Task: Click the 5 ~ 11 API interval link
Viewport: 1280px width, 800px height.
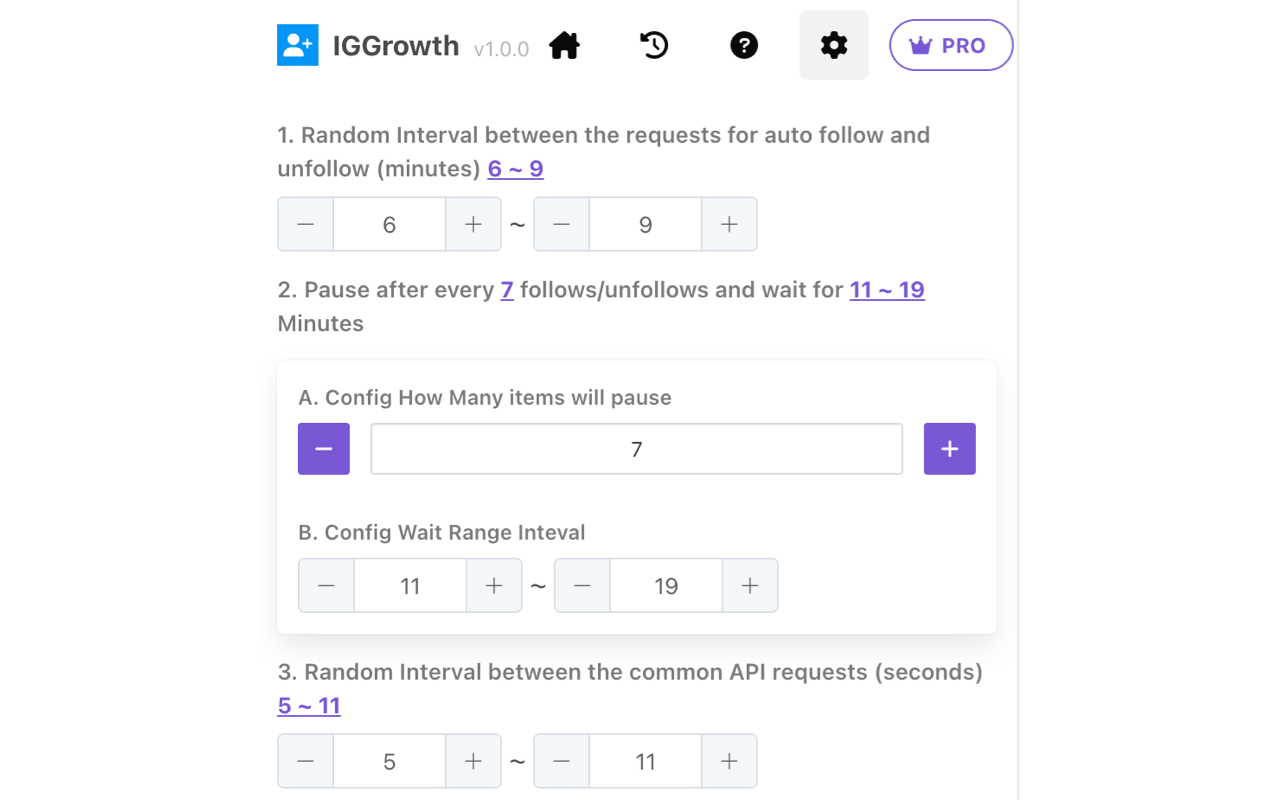Action: pos(309,705)
